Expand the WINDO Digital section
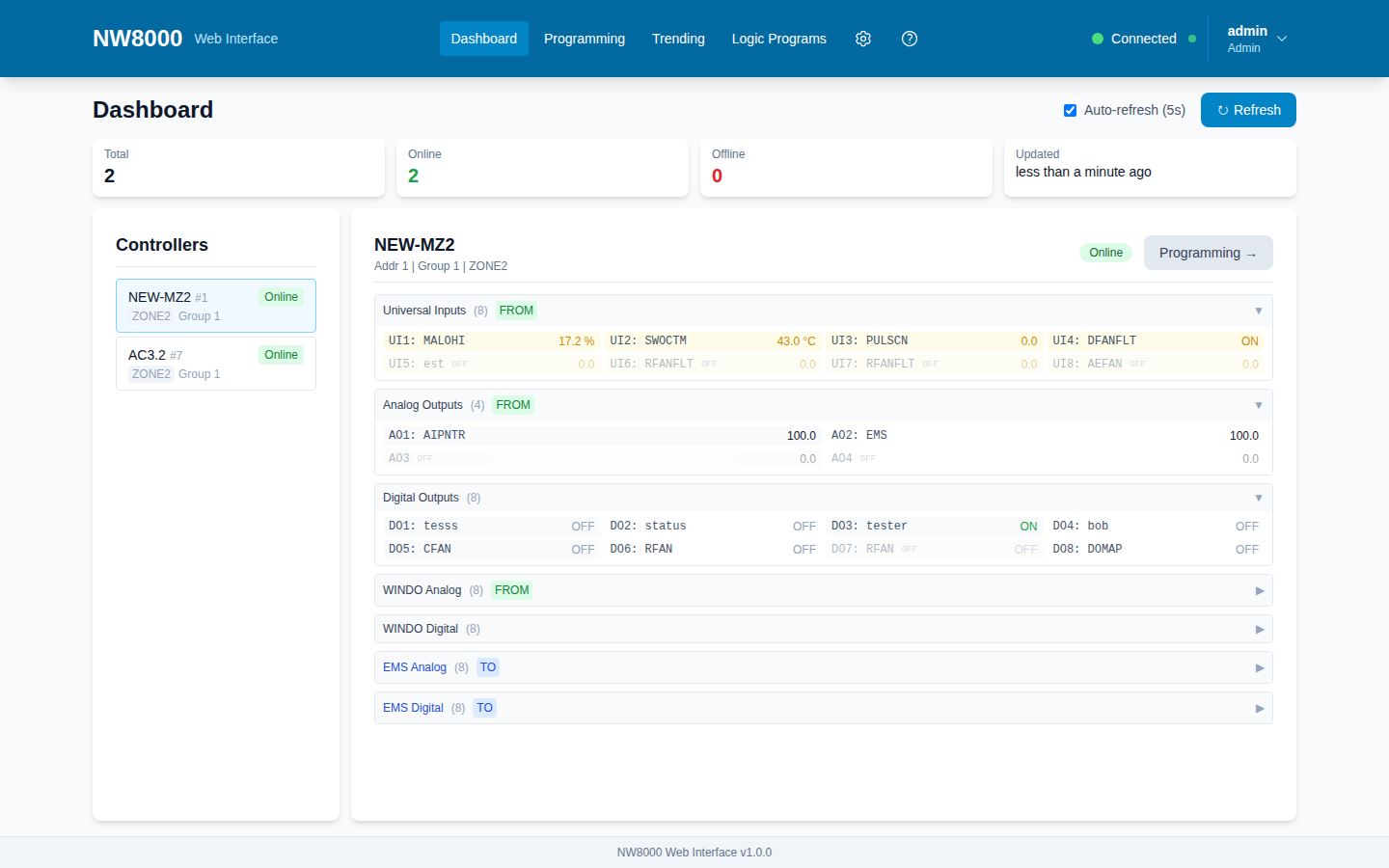1389x868 pixels. pos(823,629)
